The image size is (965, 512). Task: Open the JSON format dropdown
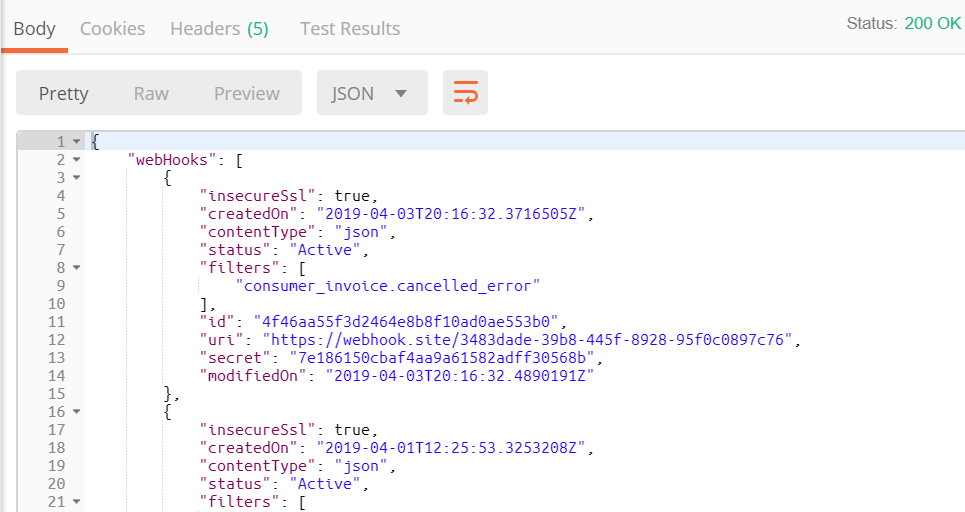coord(371,93)
